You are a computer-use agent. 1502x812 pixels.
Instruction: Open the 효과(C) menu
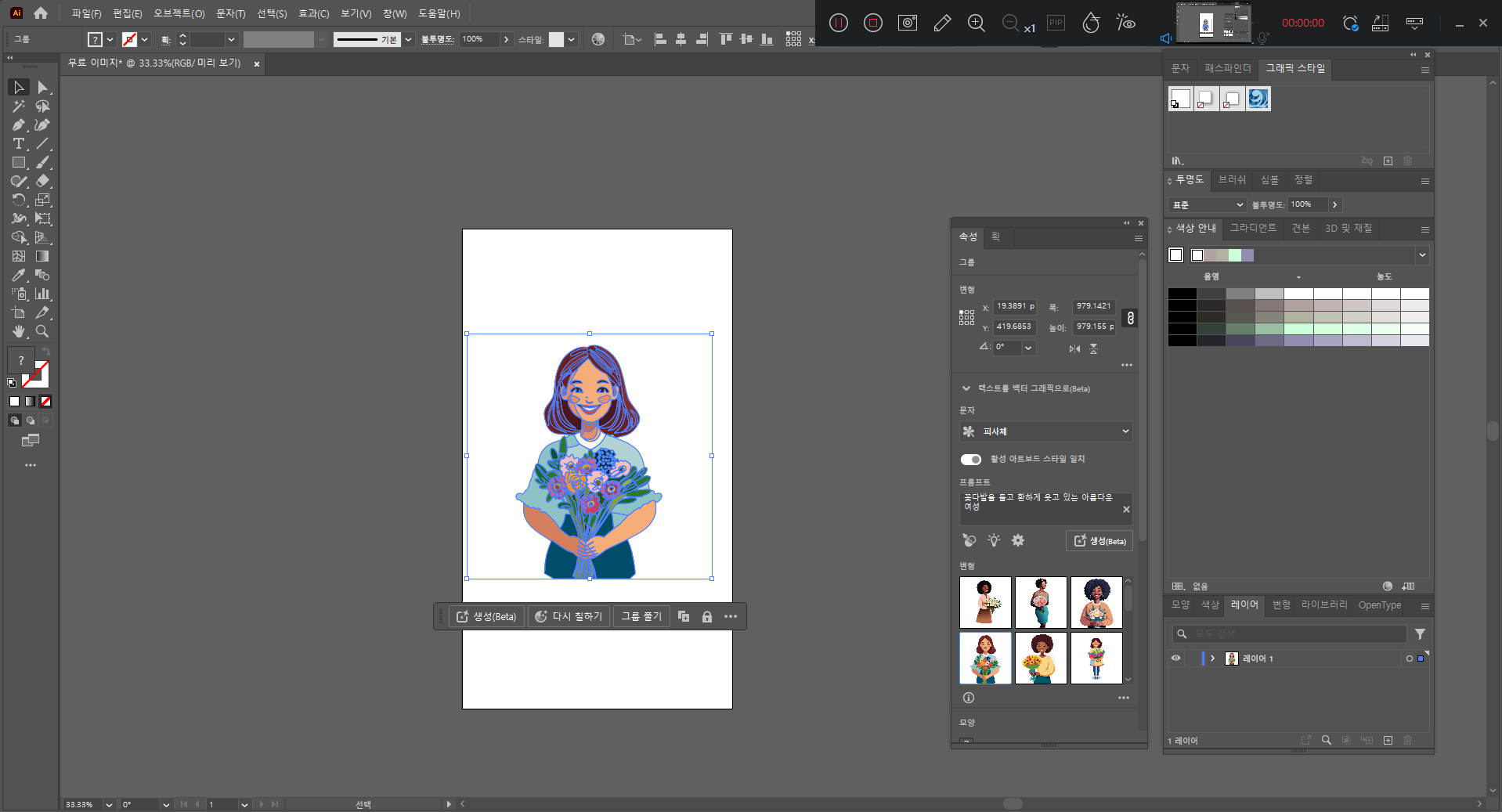point(313,13)
